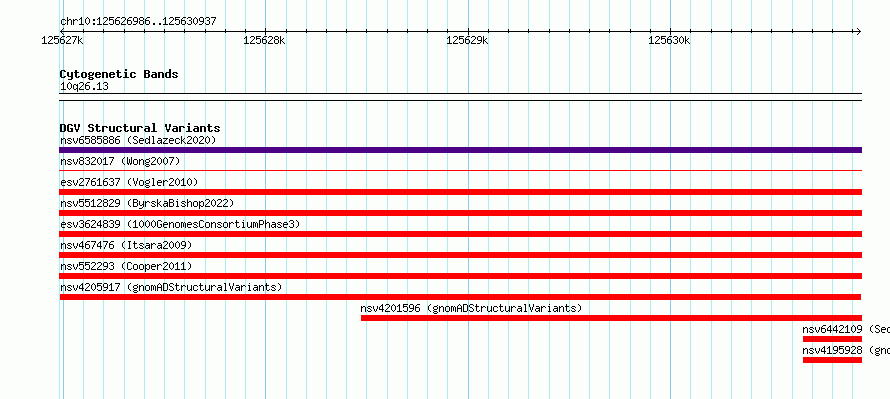Open the nsv832017 (Wong2007) label
Image resolution: width=890 pixels, height=399 pixels.
pos(120,161)
